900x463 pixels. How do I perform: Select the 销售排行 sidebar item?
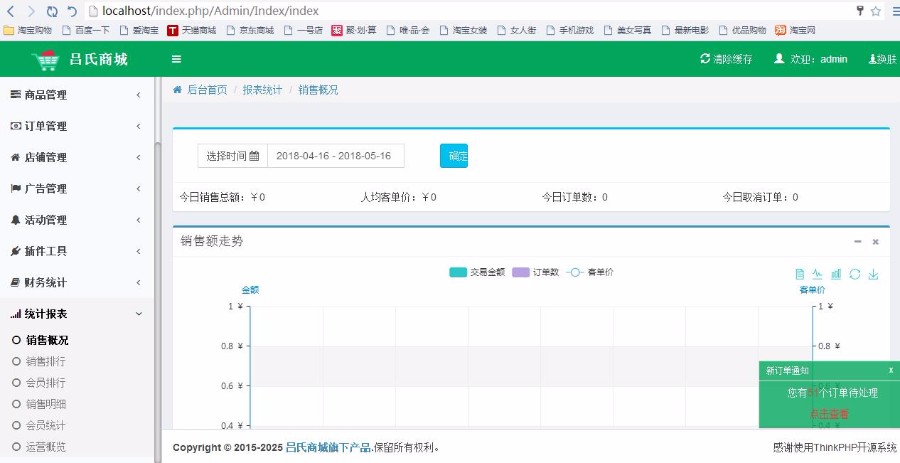[46, 361]
